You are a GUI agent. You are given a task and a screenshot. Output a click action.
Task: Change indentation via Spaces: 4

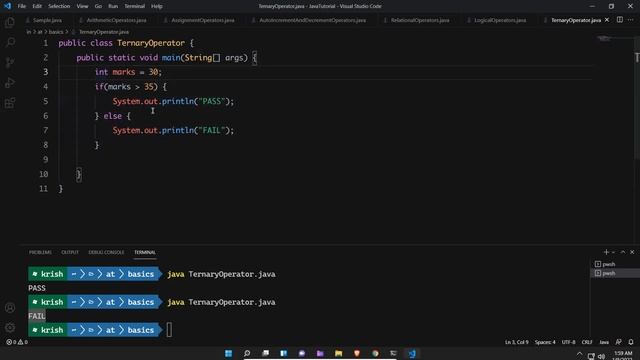coord(545,342)
